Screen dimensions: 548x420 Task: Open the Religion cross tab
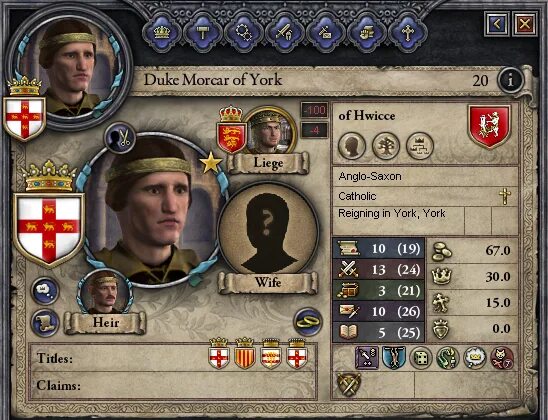(x=407, y=33)
